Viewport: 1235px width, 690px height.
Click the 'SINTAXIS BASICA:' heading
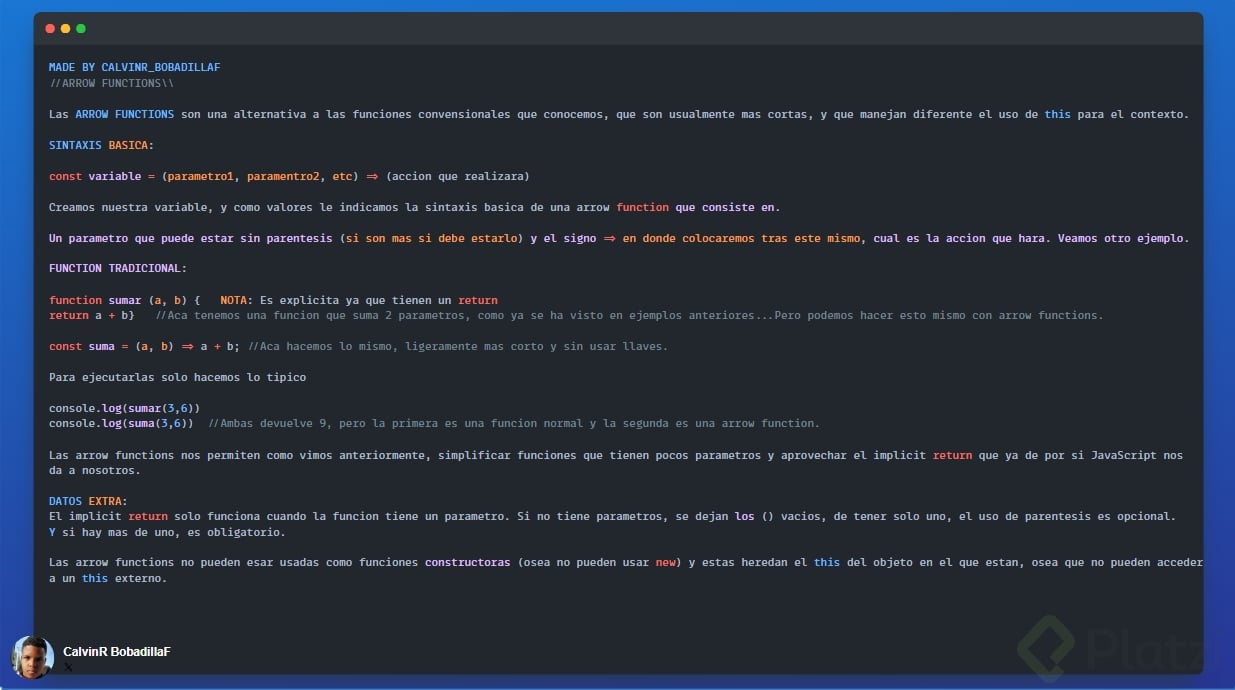tap(102, 146)
